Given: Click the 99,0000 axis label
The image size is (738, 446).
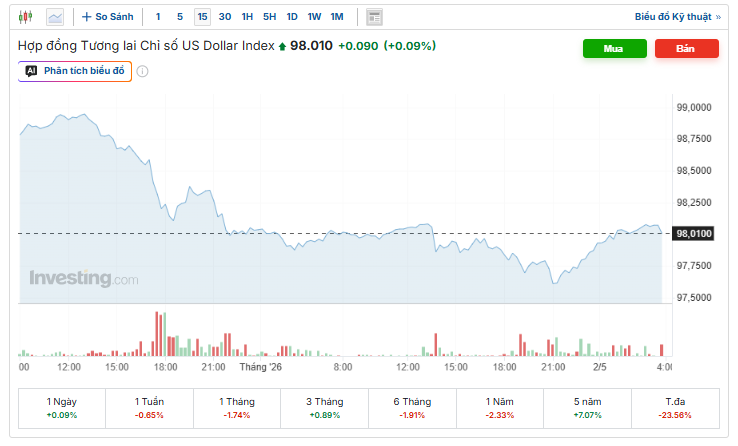Looking at the screenshot, I should (x=694, y=107).
